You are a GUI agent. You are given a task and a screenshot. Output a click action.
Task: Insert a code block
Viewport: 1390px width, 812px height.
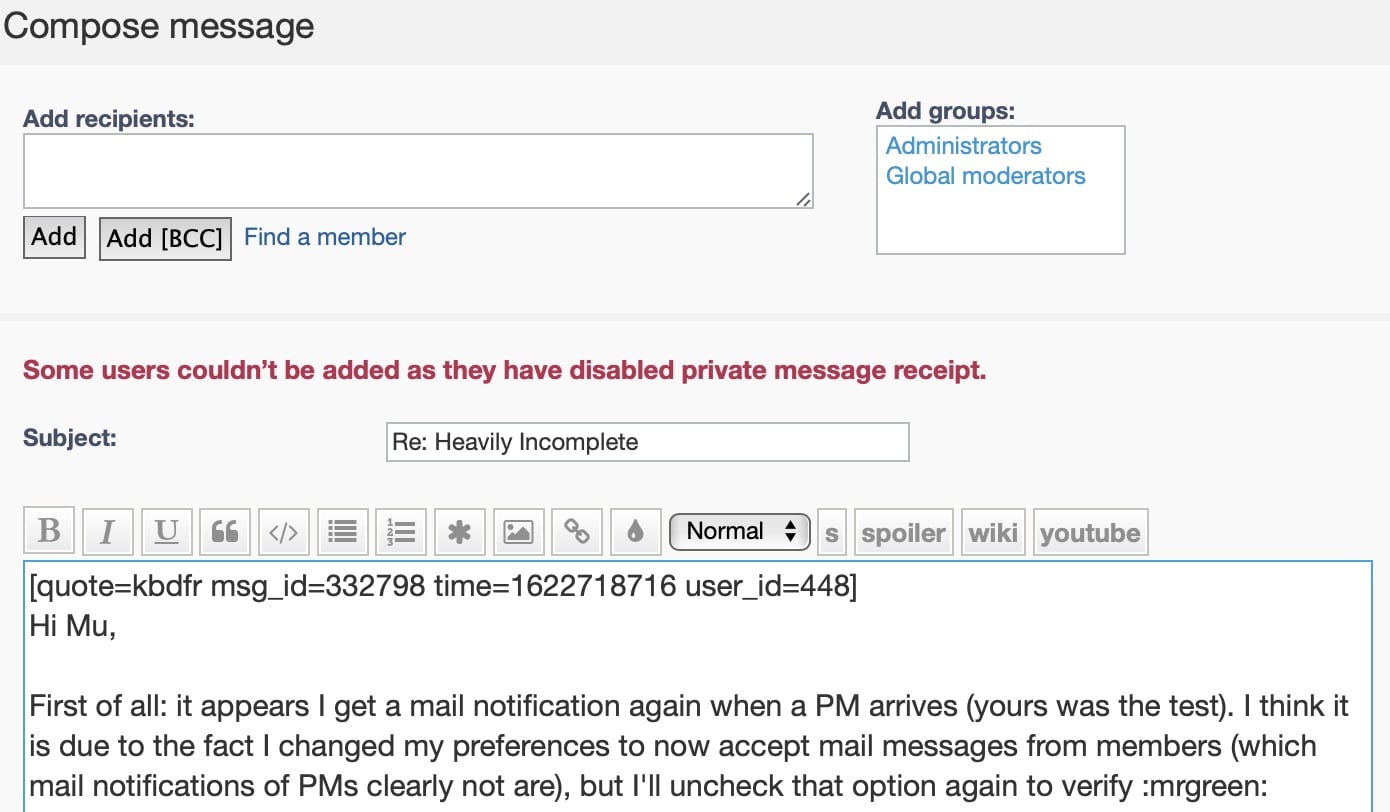pos(283,531)
